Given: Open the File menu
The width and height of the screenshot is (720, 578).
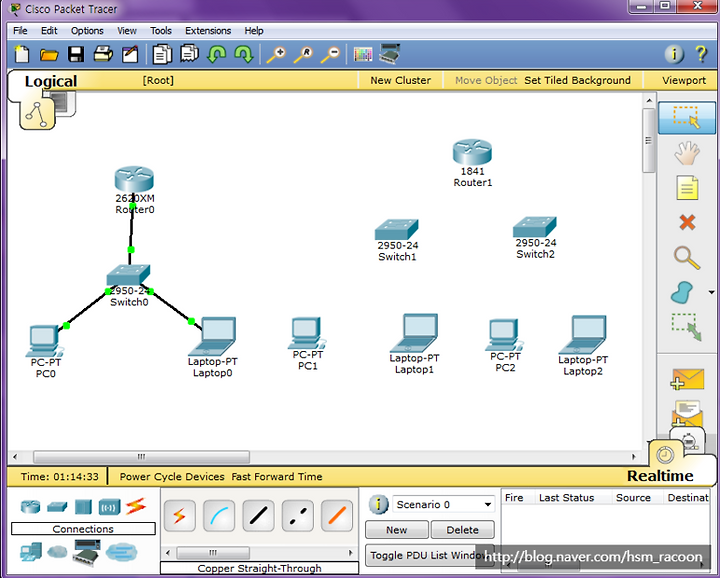Looking at the screenshot, I should [x=20, y=31].
